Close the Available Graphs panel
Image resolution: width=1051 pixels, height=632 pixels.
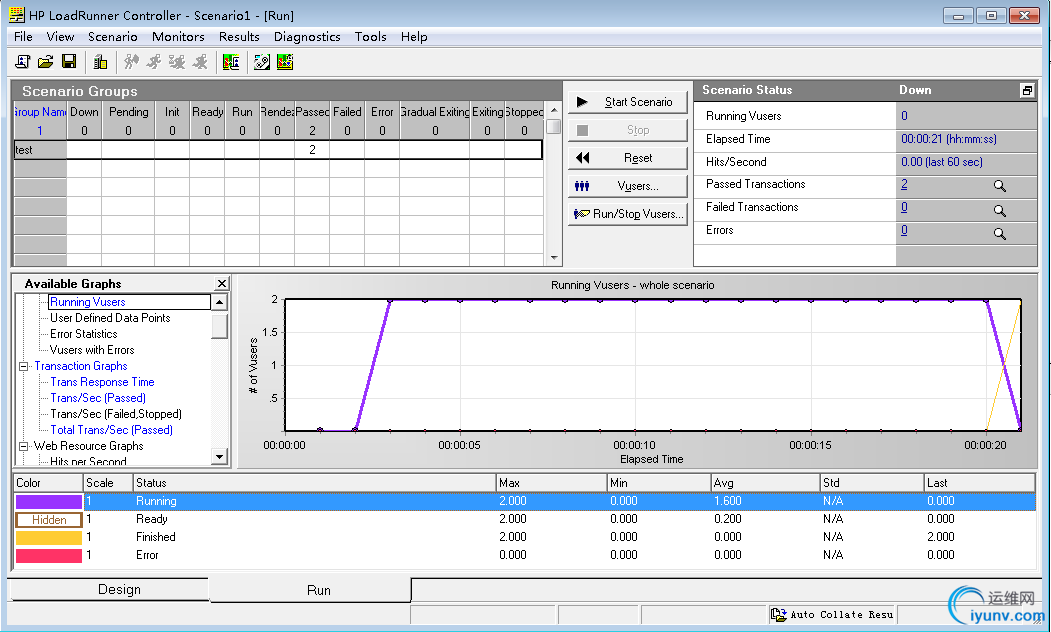pyautogui.click(x=222, y=283)
